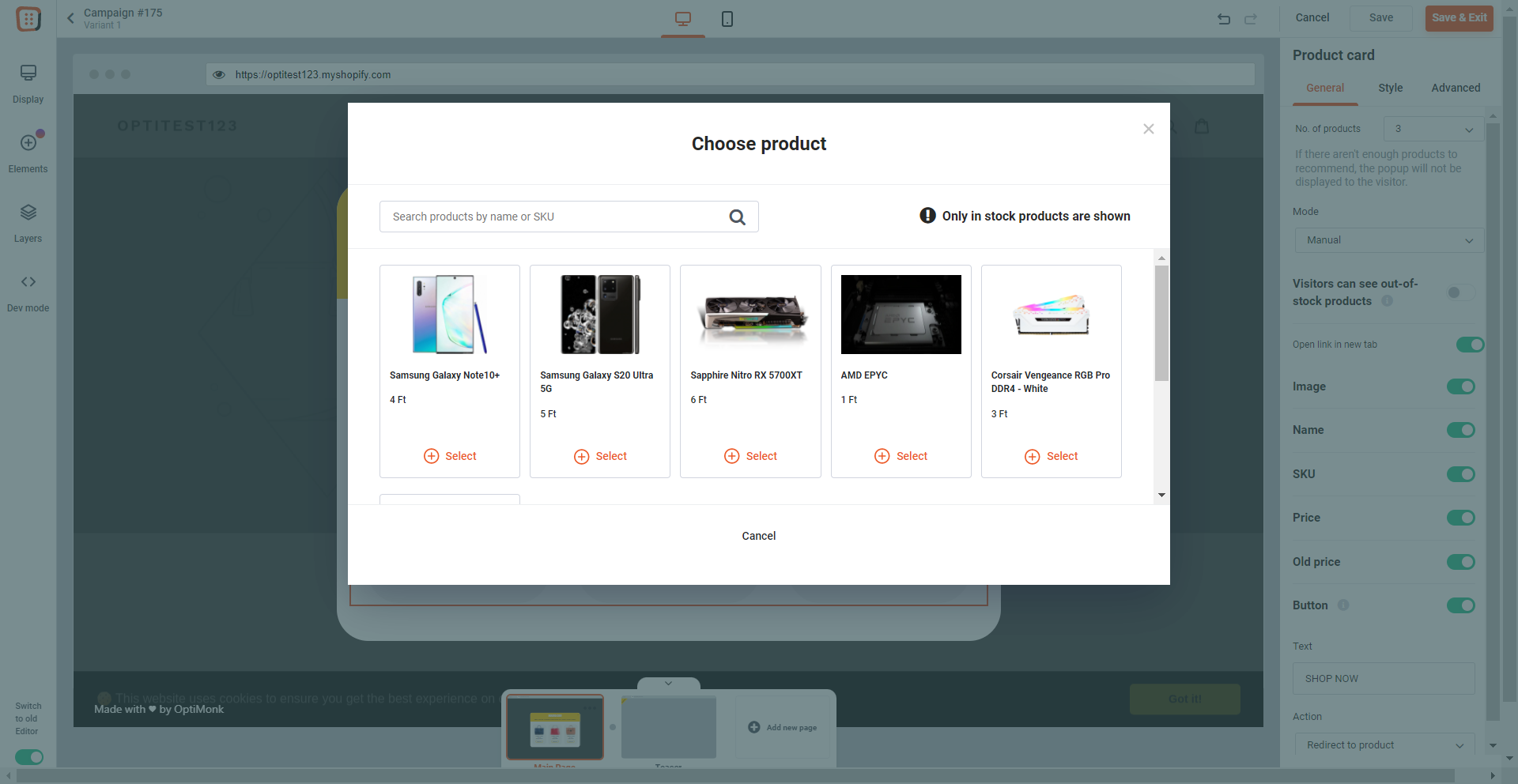Click the Samsung Galaxy S20 Ultra 5G name
The width and height of the screenshot is (1518, 784).
point(597,382)
